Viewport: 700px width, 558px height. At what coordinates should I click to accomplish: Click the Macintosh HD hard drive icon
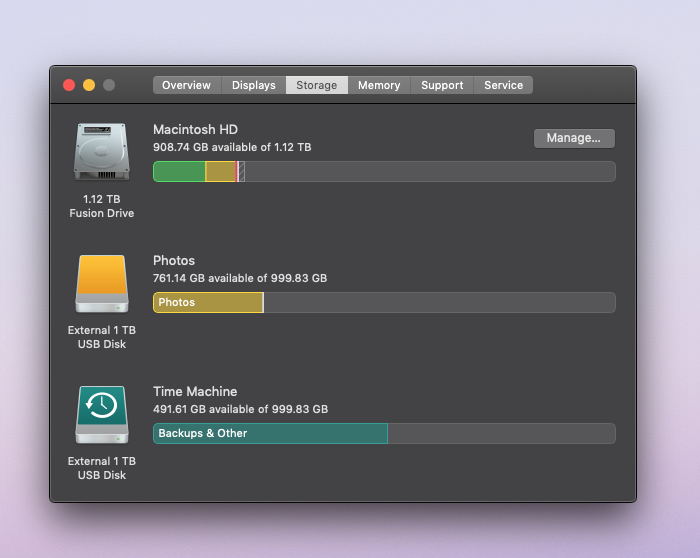point(102,152)
